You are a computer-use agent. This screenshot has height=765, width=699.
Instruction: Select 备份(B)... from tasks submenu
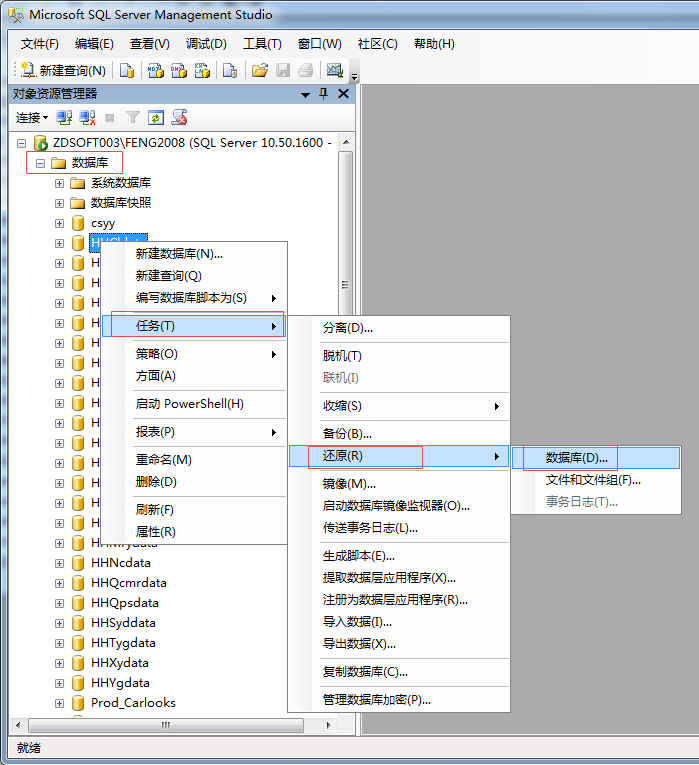[399, 434]
